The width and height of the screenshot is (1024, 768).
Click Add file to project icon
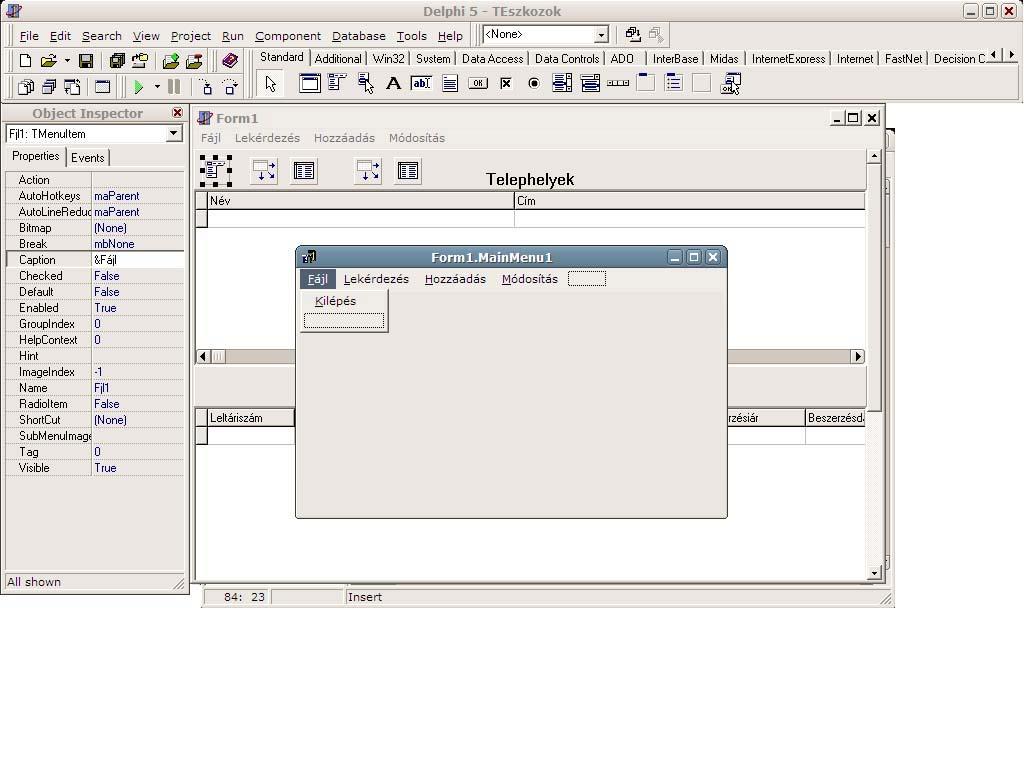click(x=171, y=61)
